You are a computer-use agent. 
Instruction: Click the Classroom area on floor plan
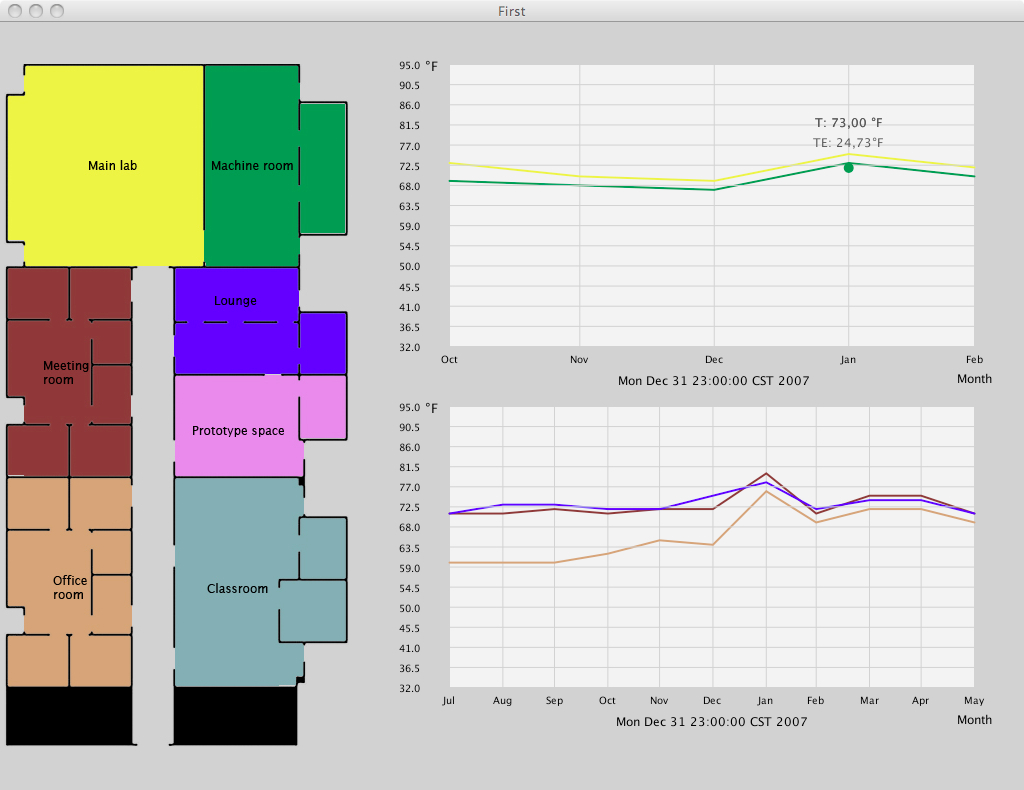point(238,582)
